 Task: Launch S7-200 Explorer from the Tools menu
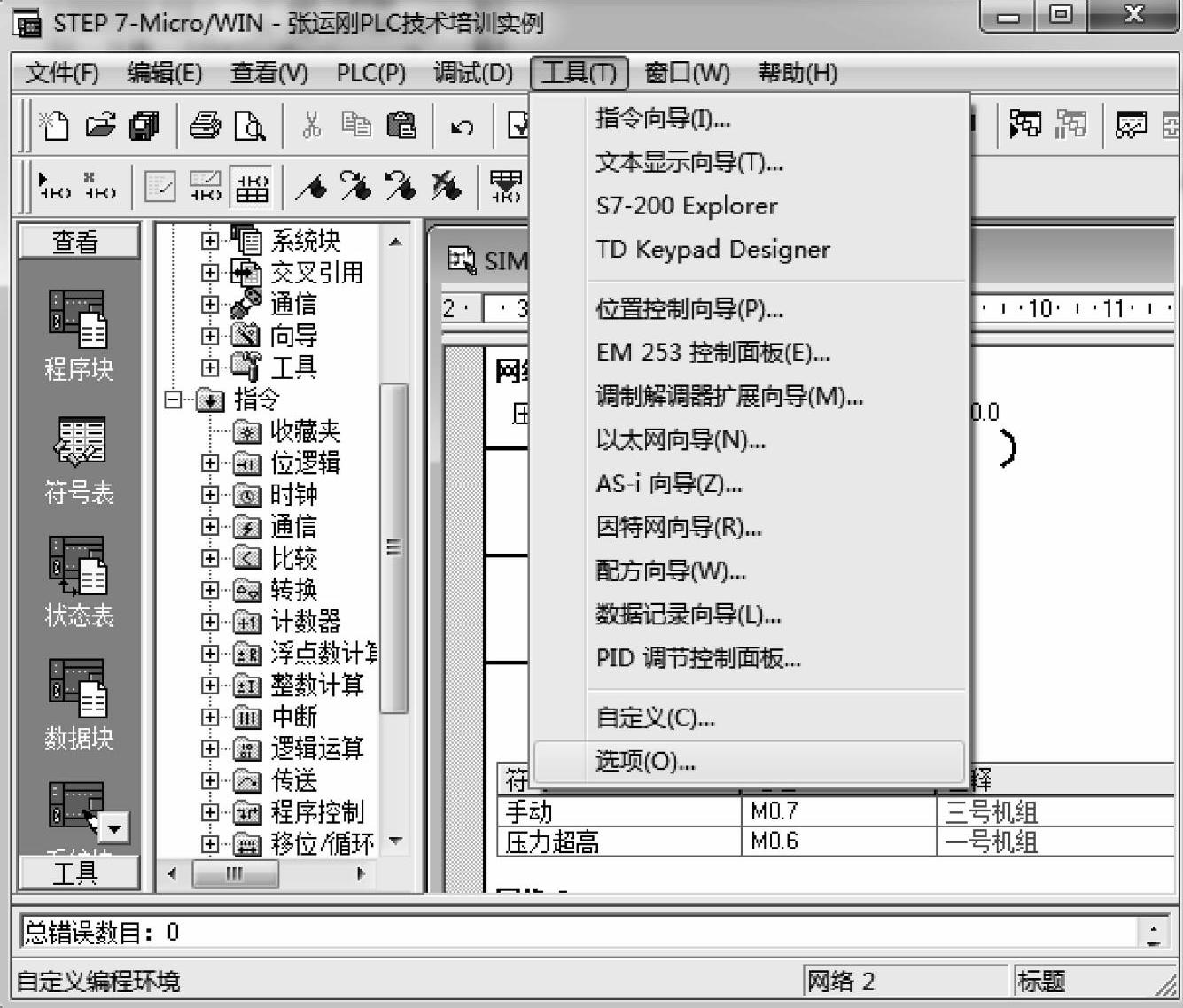tap(749, 205)
